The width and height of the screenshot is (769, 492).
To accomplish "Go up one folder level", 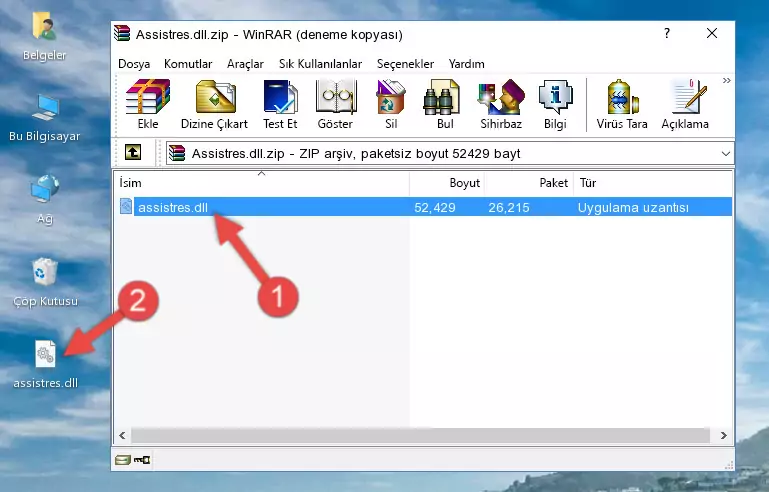I will pyautogui.click(x=133, y=153).
